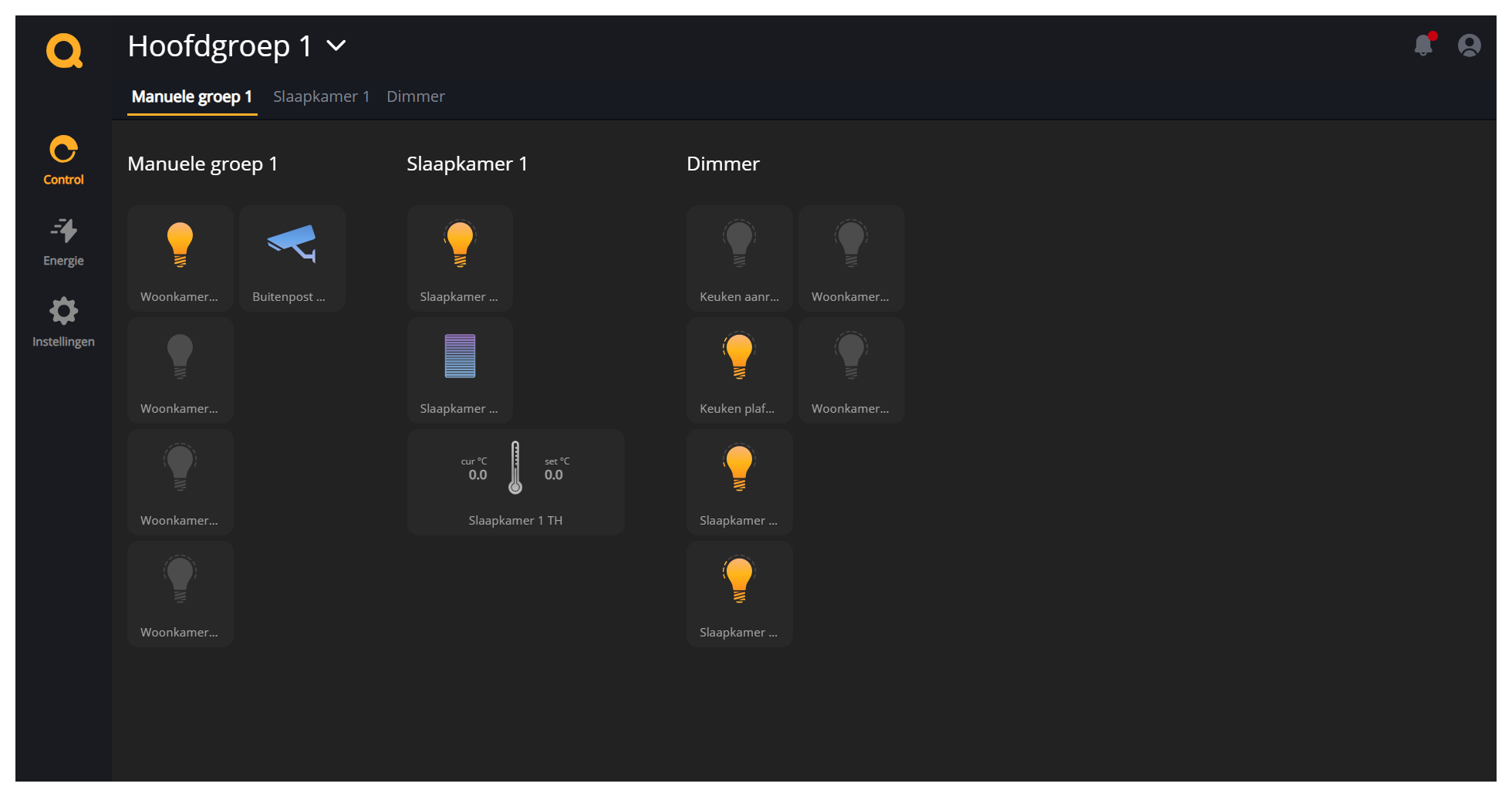Toggle the Woonkamer dimmer beside Keuken plaf...
The height and width of the screenshot is (797, 1512).
(851, 370)
